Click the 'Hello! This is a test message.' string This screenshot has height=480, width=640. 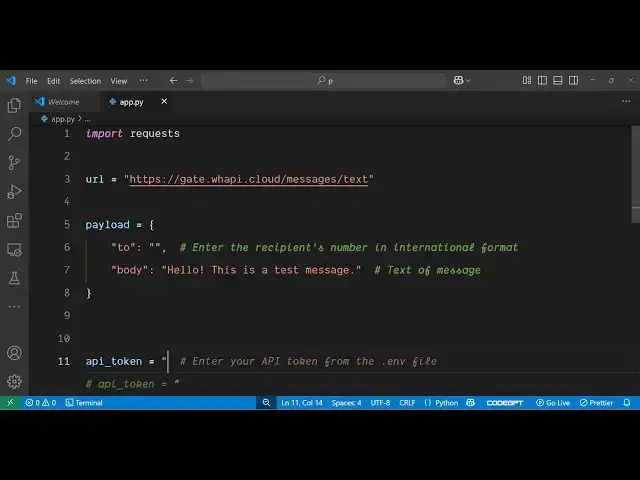click(x=261, y=270)
